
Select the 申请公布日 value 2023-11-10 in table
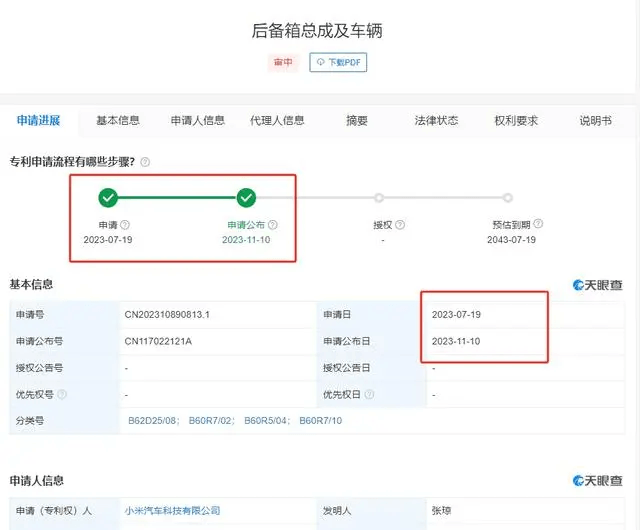(456, 341)
